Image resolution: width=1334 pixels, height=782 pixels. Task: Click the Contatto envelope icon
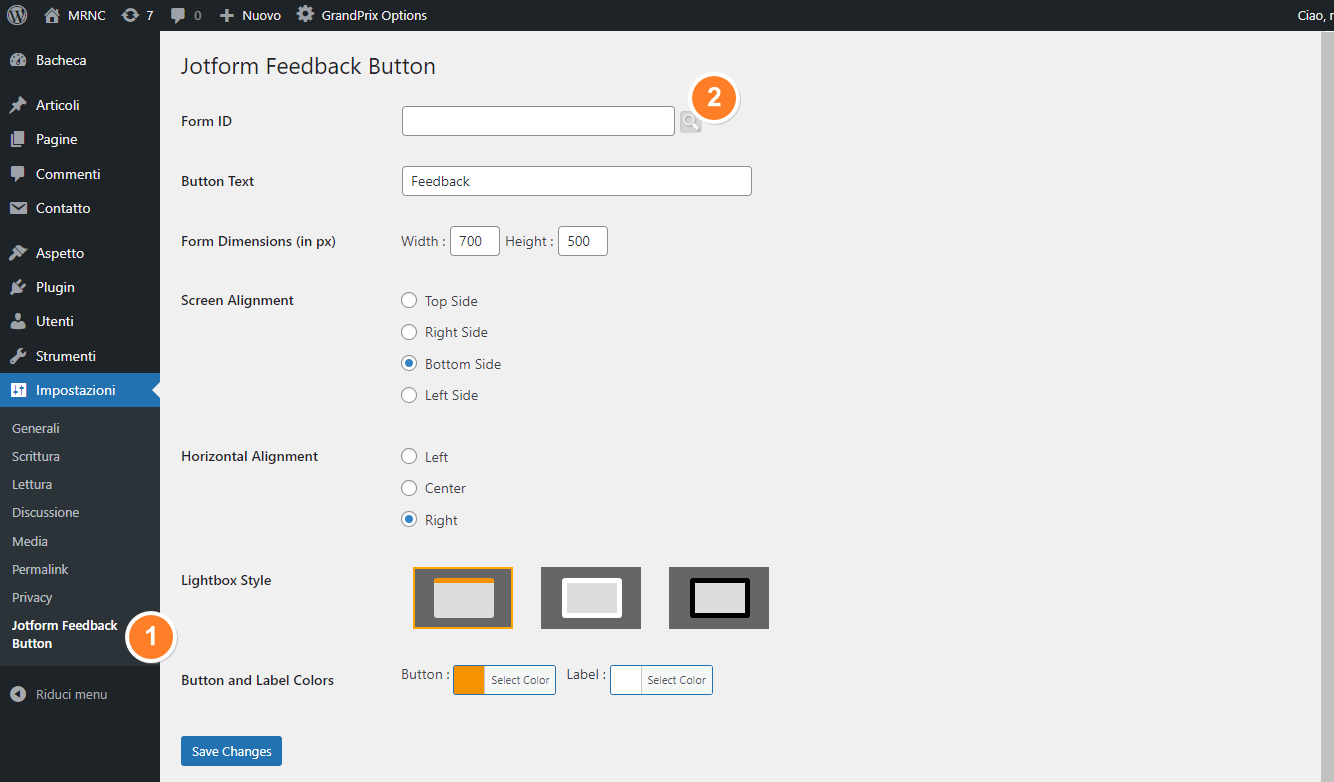(18, 208)
